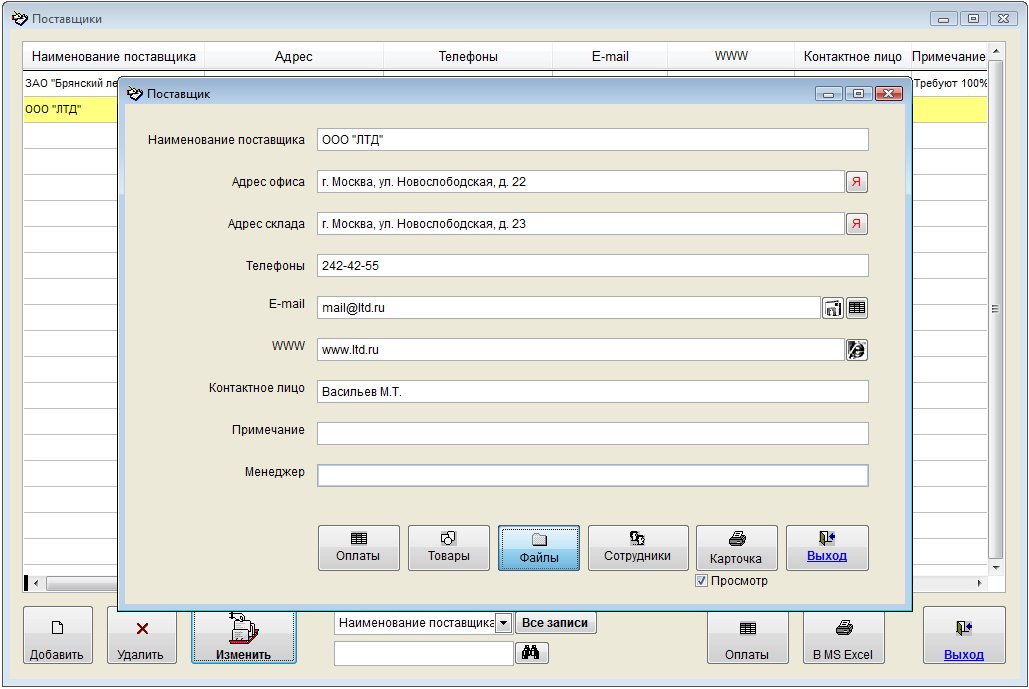Toggle the Просмотр checkbox

[702, 581]
